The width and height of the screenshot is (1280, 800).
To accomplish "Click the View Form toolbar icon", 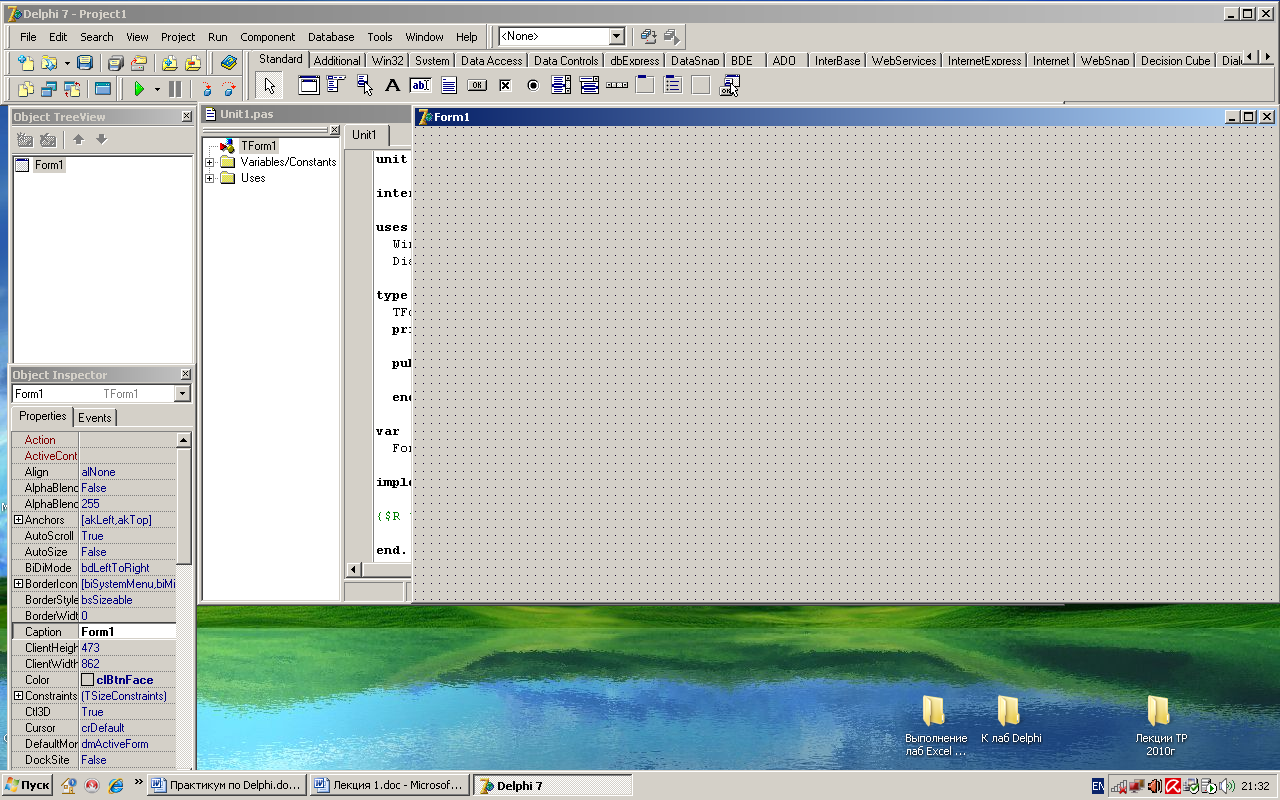I will pos(48,89).
